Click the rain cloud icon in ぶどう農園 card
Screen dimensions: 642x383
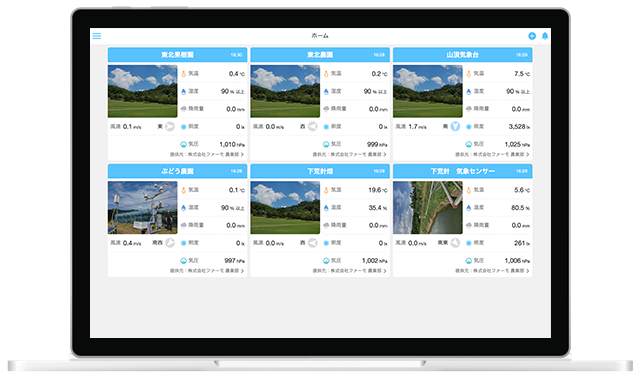pos(184,225)
